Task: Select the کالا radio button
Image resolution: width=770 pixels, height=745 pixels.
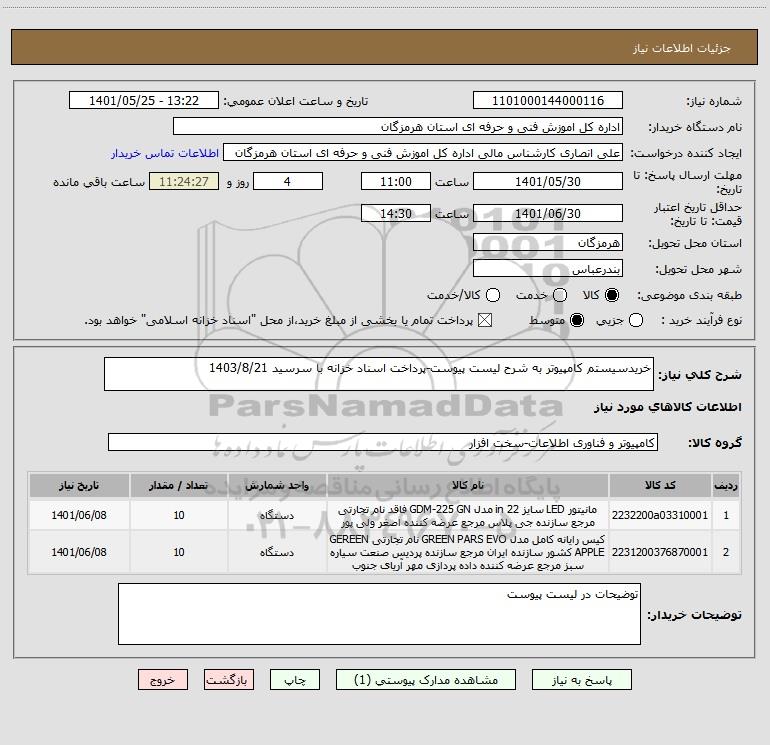Action: [612, 295]
